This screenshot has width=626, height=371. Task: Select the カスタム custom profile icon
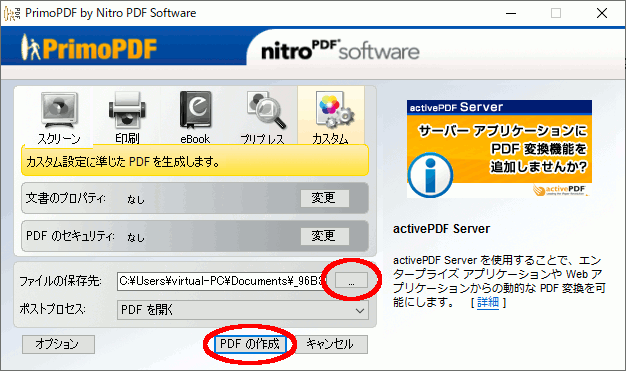pos(334,109)
